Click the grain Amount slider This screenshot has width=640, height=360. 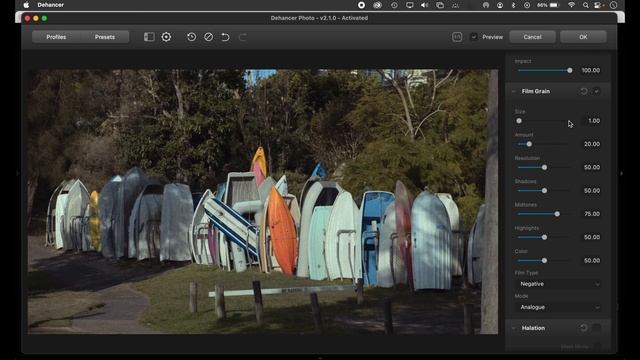tap(544, 144)
